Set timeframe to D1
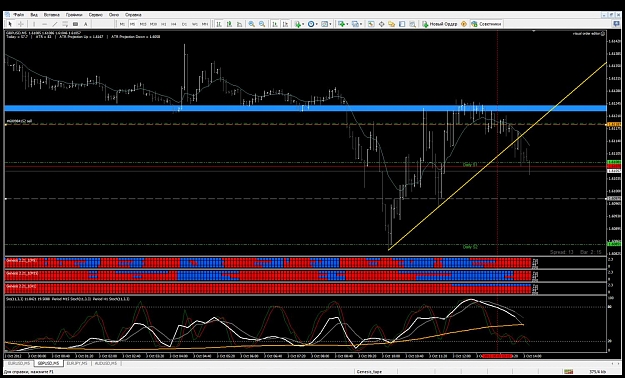The height and width of the screenshot is (378, 625). [184, 24]
